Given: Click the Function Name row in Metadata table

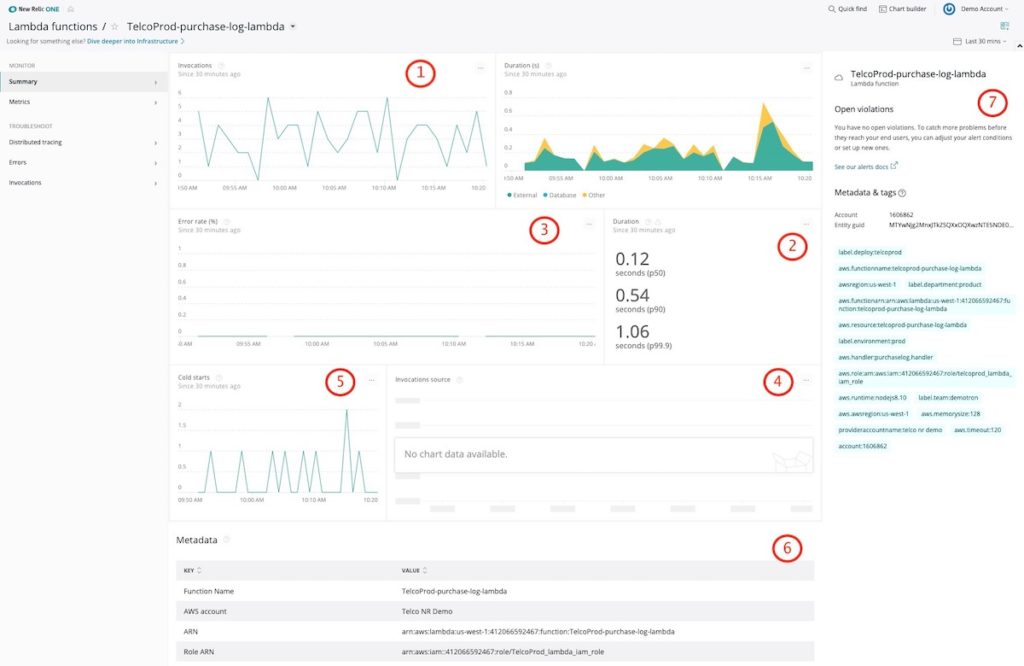Looking at the screenshot, I should pyautogui.click(x=495, y=591).
